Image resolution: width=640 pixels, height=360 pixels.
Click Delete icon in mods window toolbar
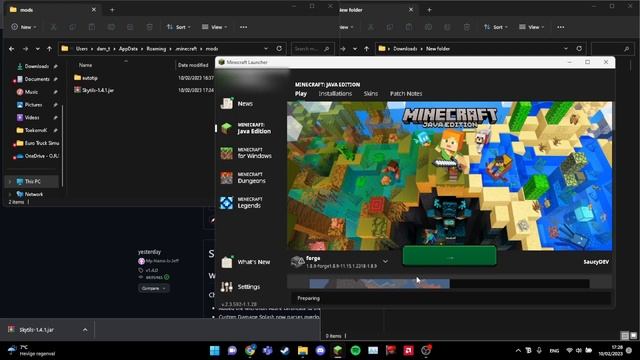click(149, 27)
